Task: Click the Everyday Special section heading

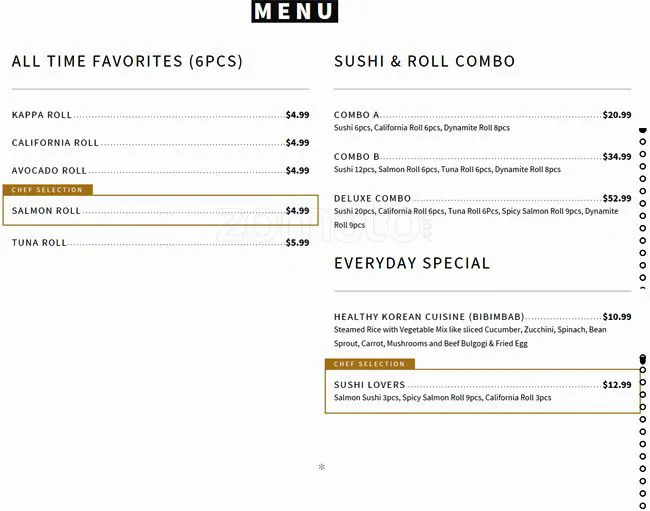Action: click(x=412, y=264)
